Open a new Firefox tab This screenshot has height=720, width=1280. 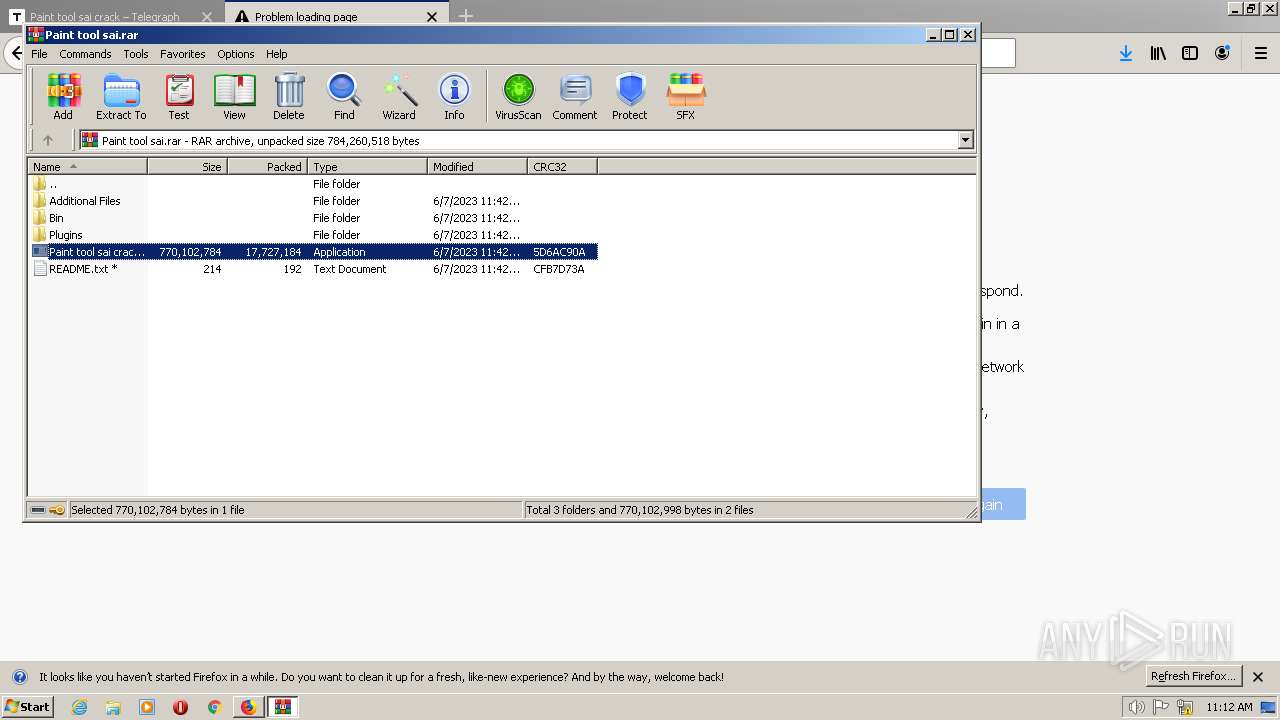[466, 16]
